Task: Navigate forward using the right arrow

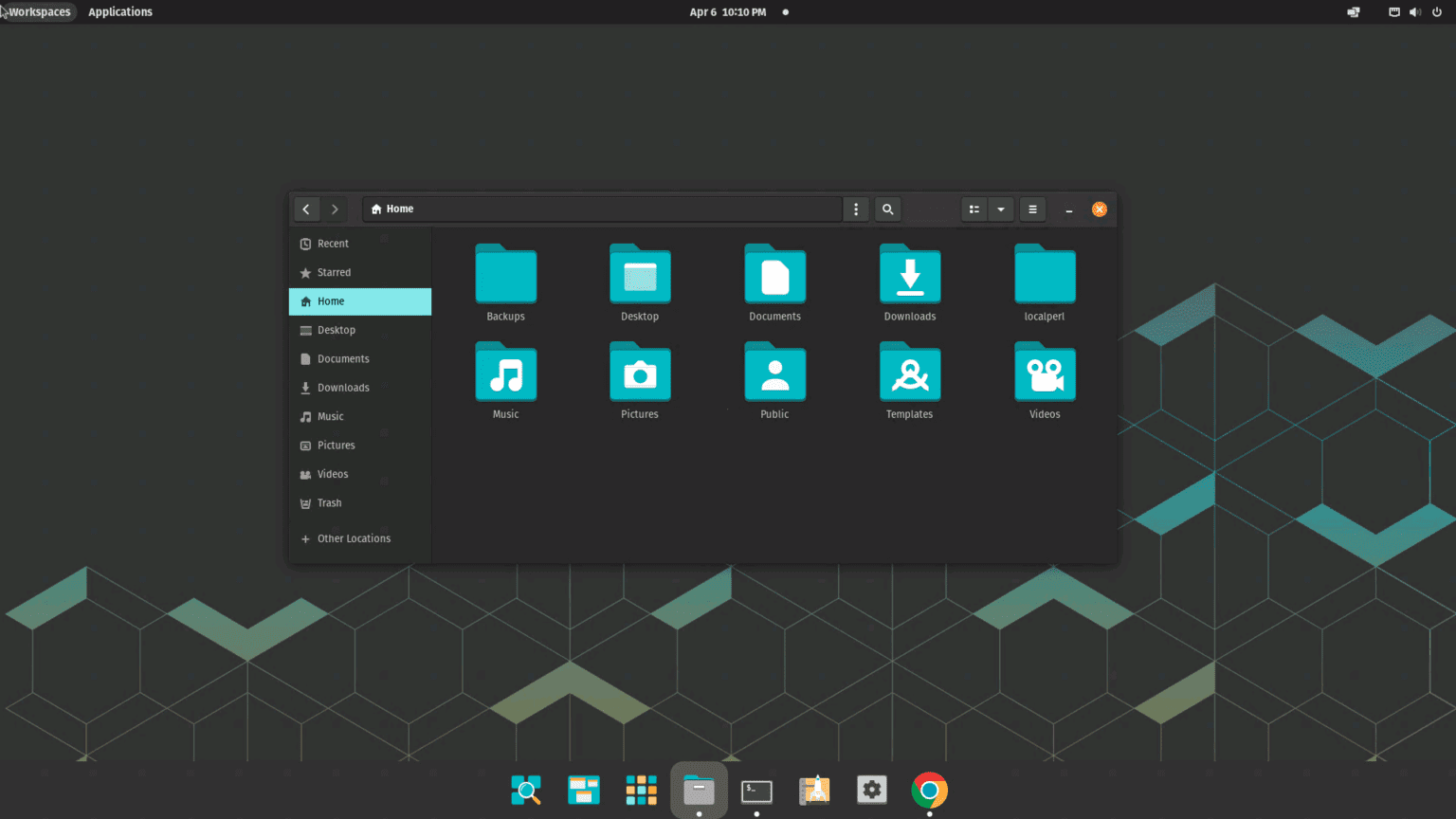Action: coord(335,209)
